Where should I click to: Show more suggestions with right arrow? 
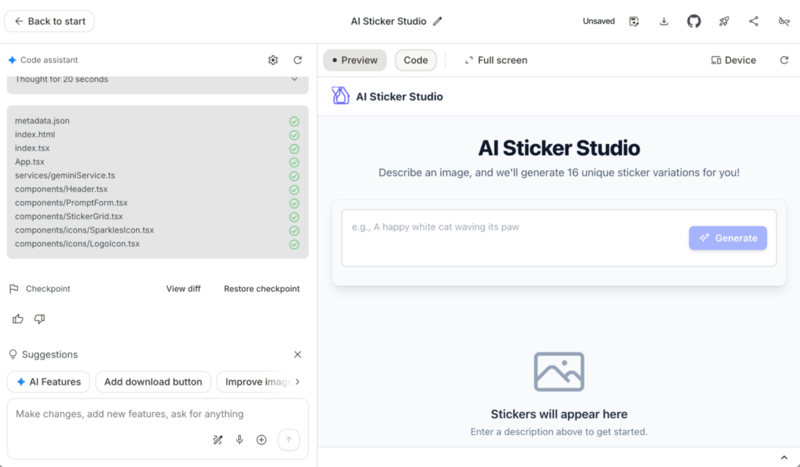click(297, 382)
